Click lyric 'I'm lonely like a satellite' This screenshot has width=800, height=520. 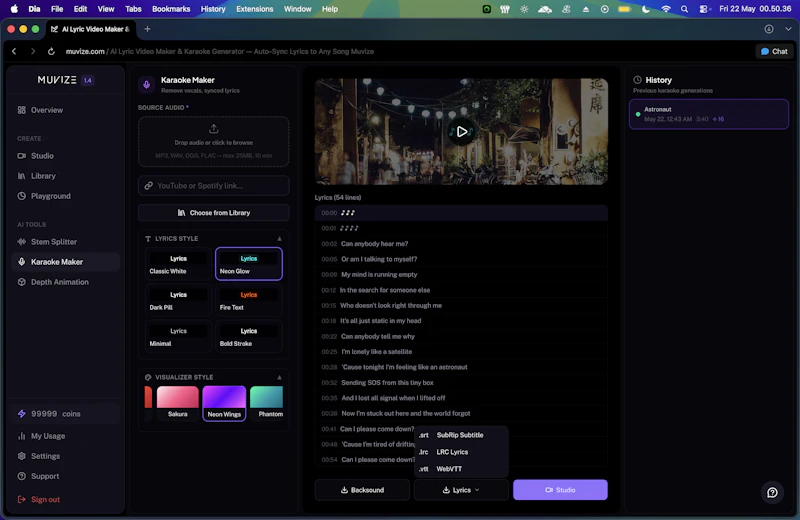[x=461, y=352]
